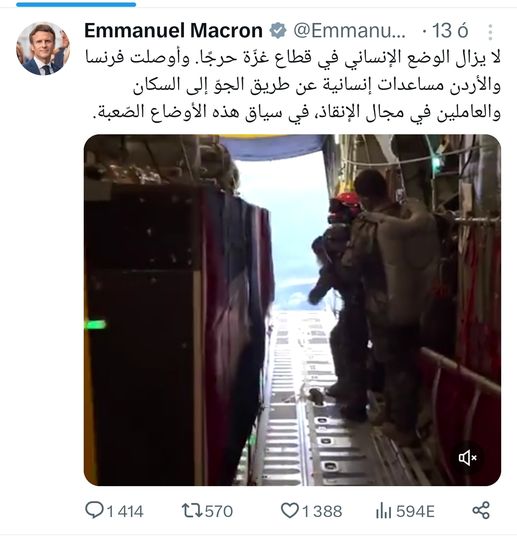
Task: Unmute the video with the speaker icon
Action: coord(468,458)
